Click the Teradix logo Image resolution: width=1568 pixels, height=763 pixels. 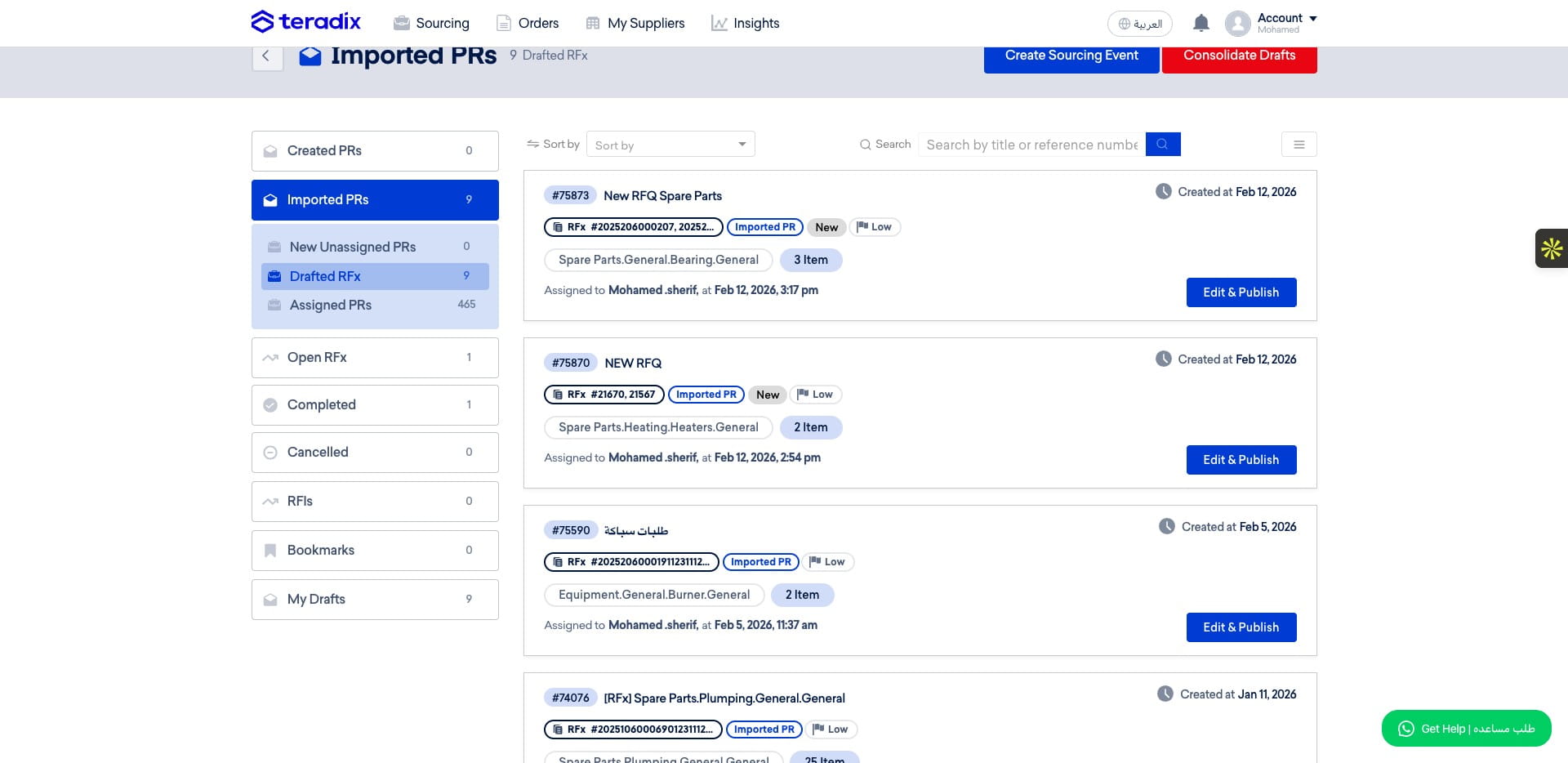[305, 22]
